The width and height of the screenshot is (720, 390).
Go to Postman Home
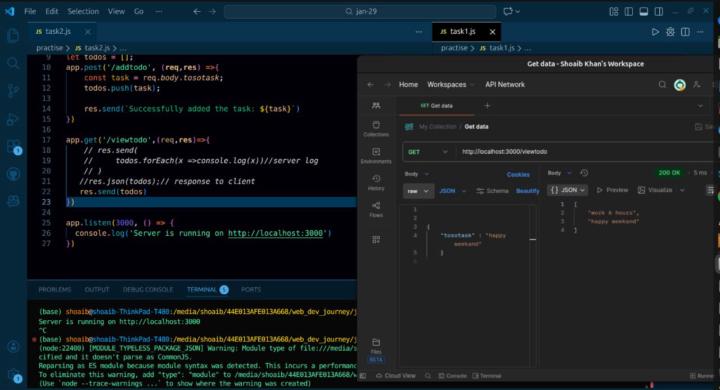point(408,85)
